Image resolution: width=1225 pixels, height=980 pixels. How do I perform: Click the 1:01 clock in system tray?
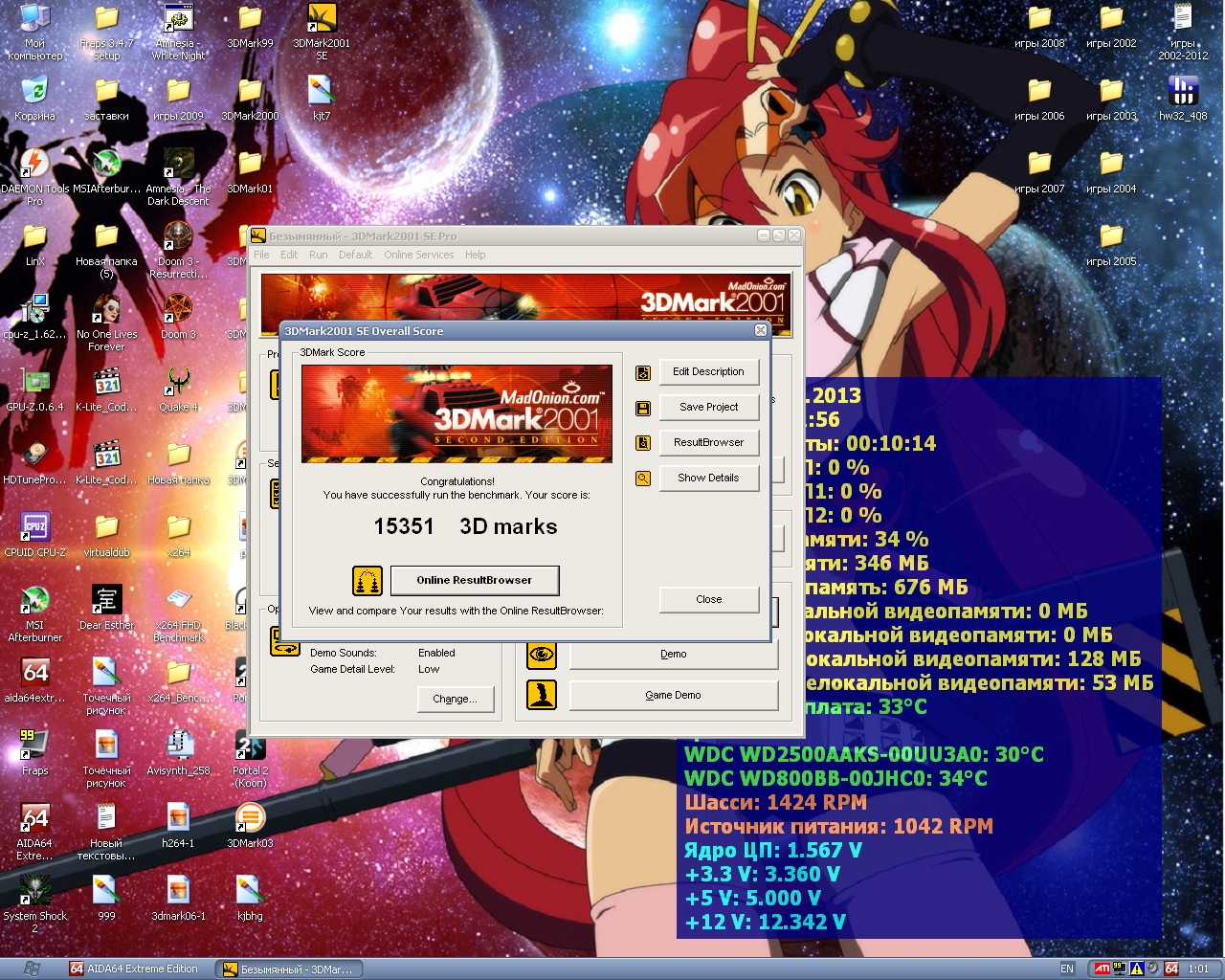(1198, 969)
